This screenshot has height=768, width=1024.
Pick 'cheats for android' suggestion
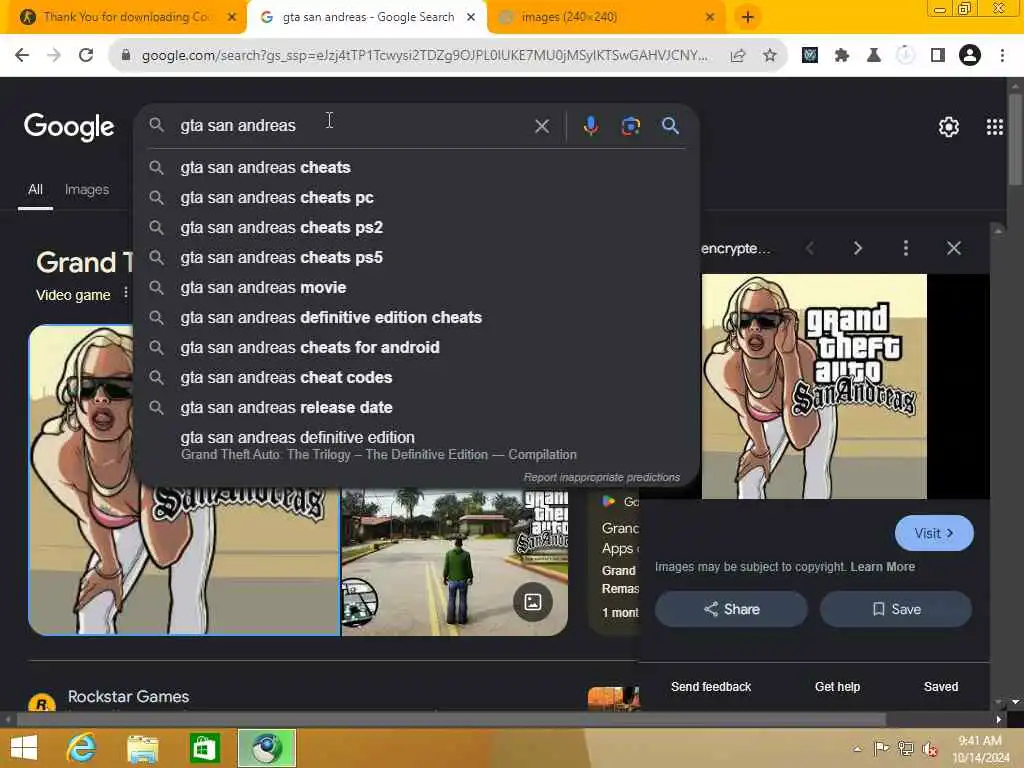[x=418, y=348]
